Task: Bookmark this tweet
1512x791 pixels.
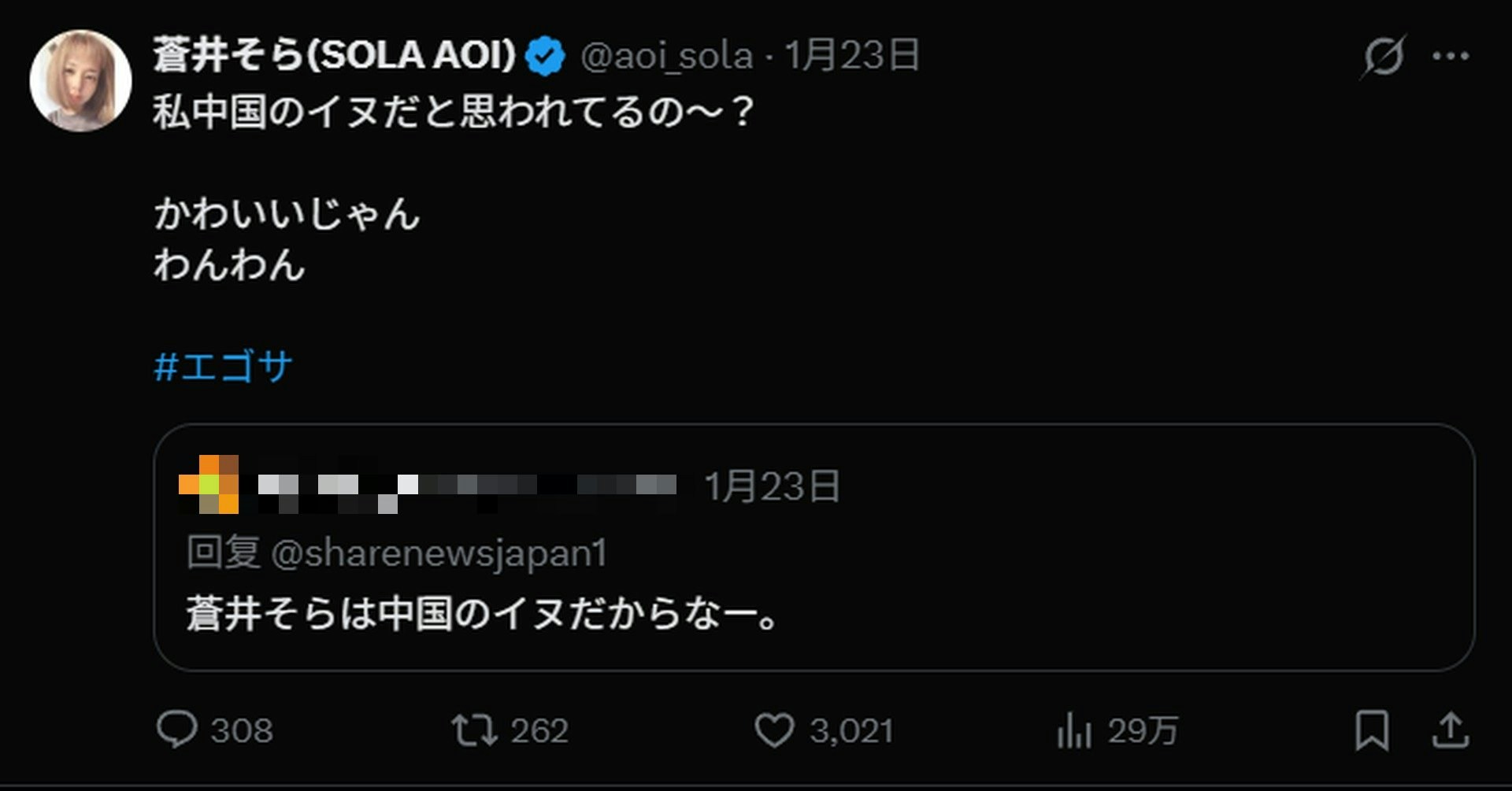Action: tap(1371, 730)
